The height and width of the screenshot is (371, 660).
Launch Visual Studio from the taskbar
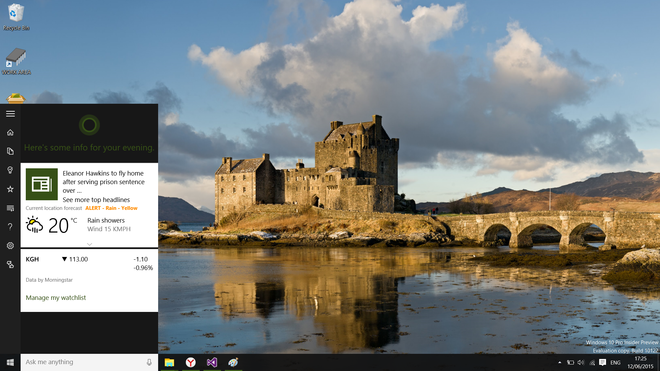[x=212, y=362]
